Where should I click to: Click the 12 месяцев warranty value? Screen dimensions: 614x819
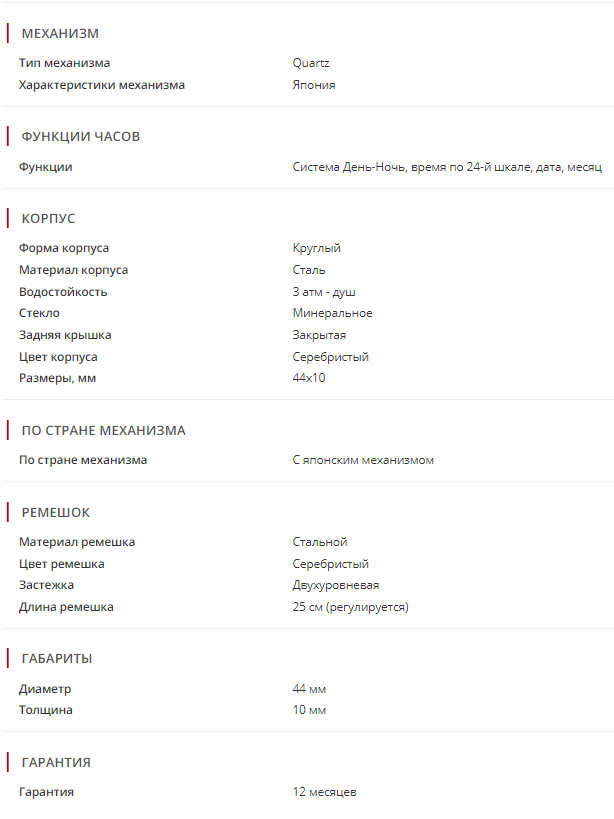tap(325, 792)
